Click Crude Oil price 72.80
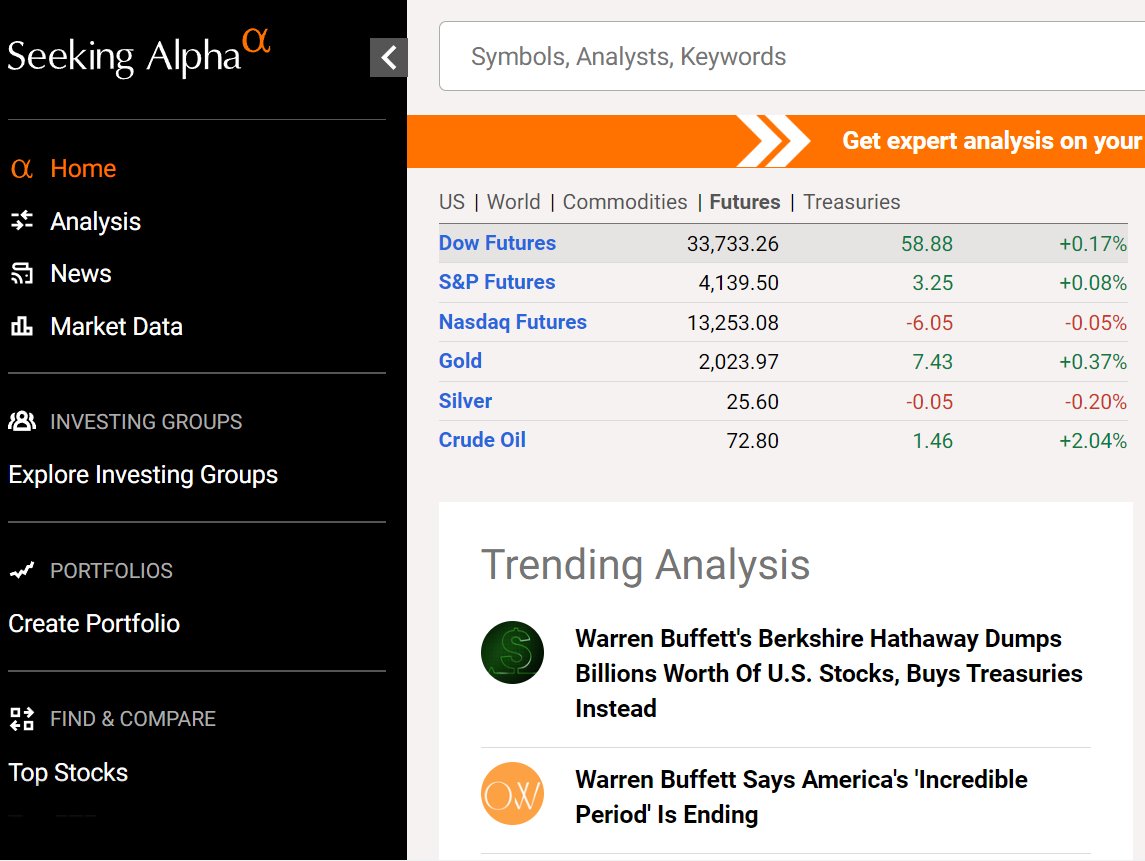1145x861 pixels. tap(753, 441)
